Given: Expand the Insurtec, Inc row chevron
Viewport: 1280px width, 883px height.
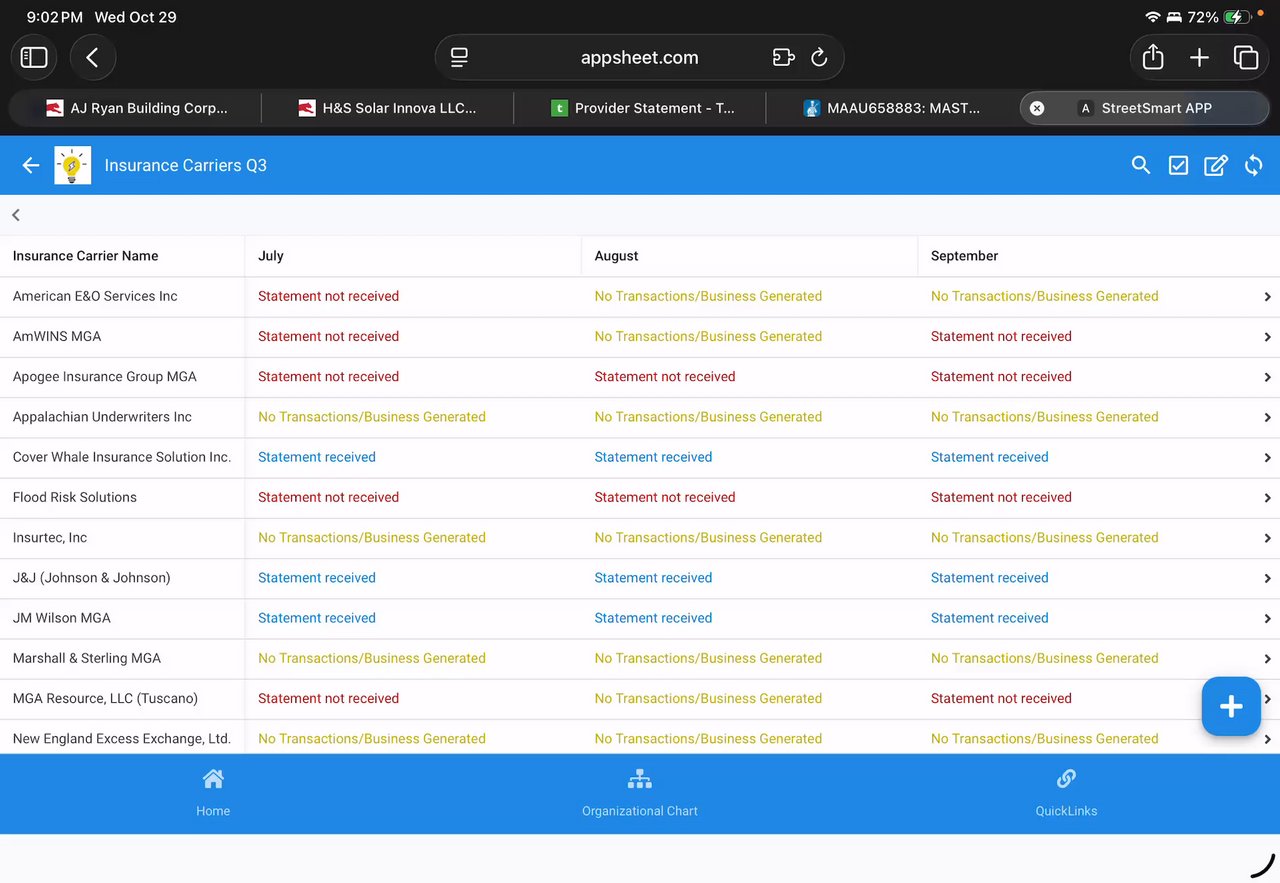Looking at the screenshot, I should [x=1268, y=538].
